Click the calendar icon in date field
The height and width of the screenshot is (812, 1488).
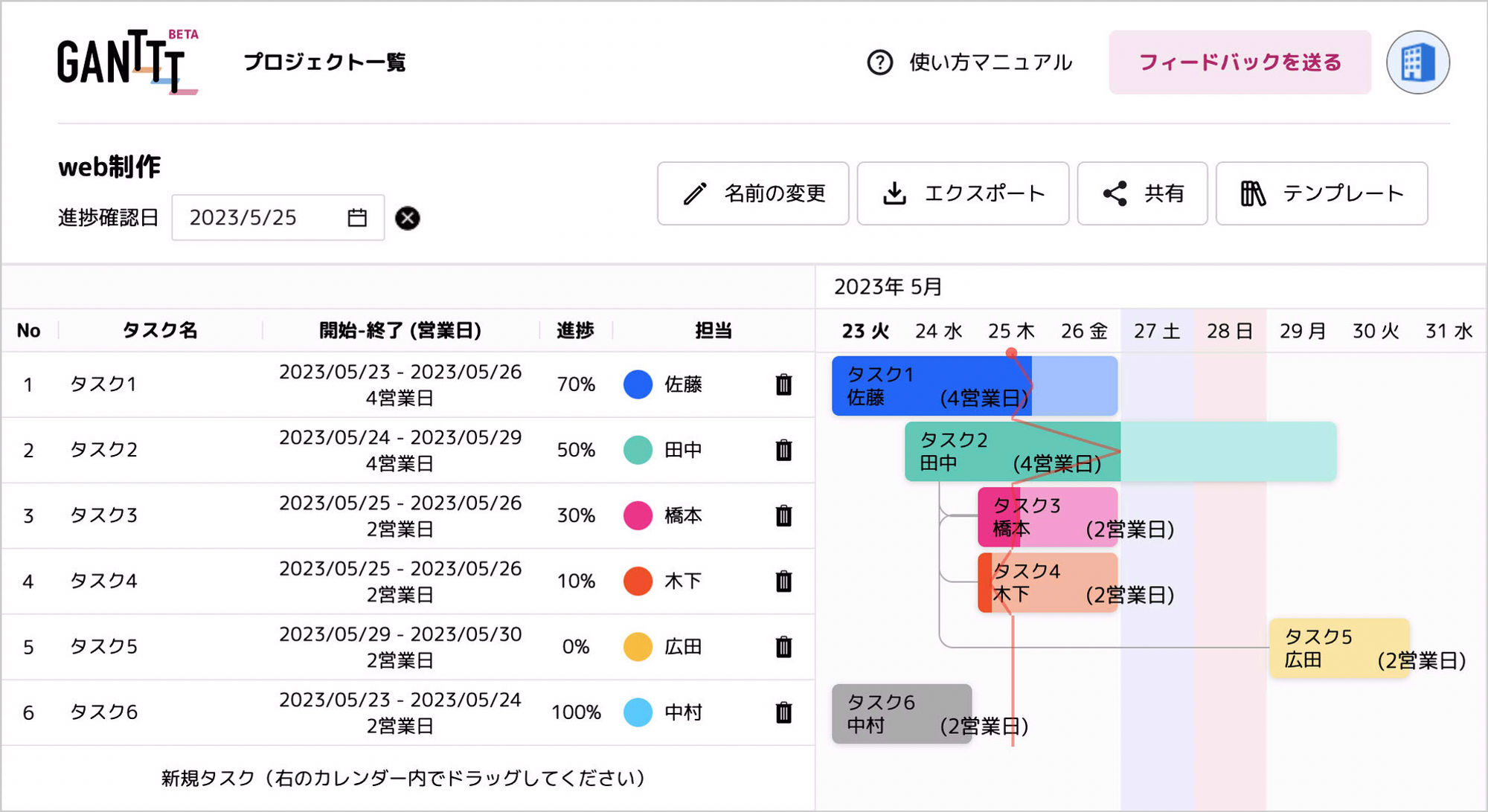point(357,218)
